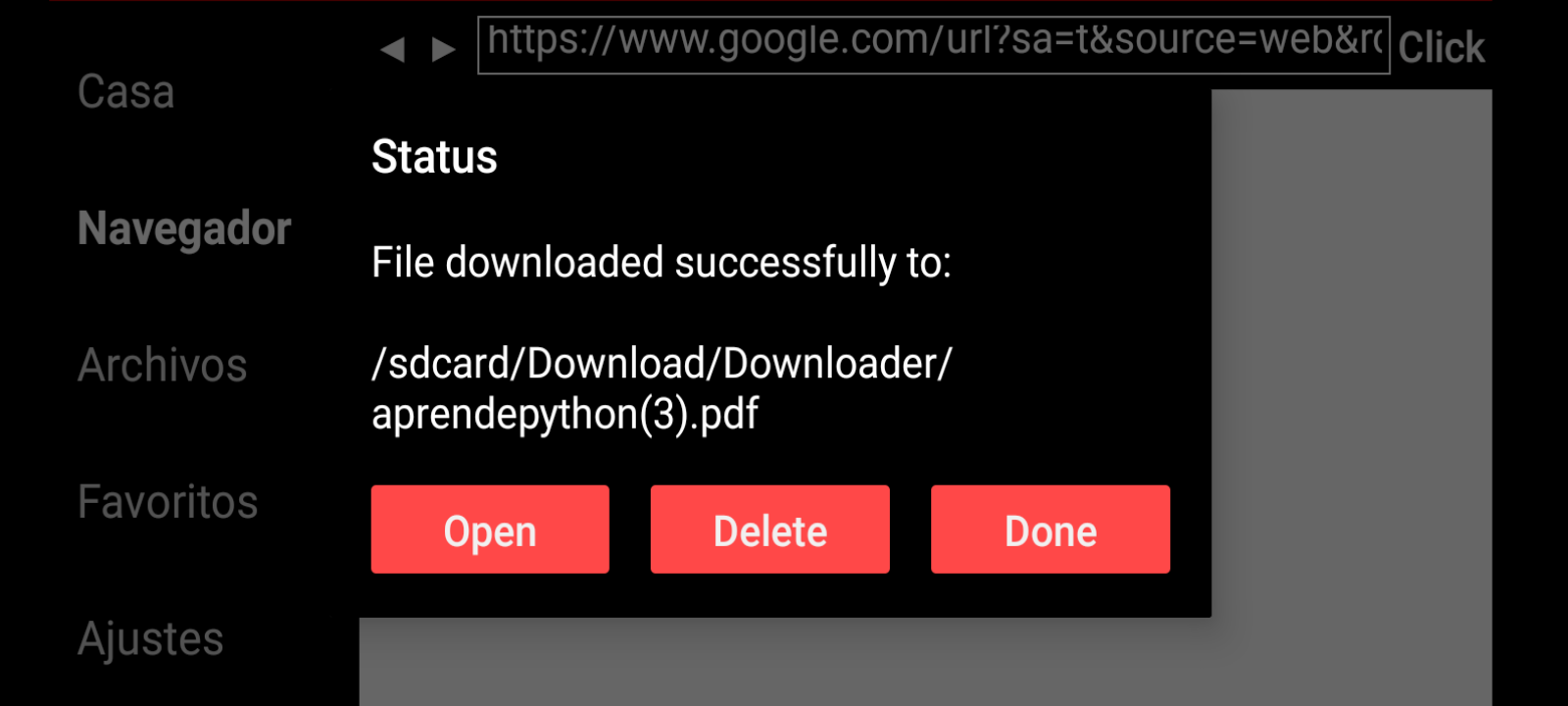The image size is (1568, 706).
Task: Click the gray page area below the dialog
Action: click(785, 662)
